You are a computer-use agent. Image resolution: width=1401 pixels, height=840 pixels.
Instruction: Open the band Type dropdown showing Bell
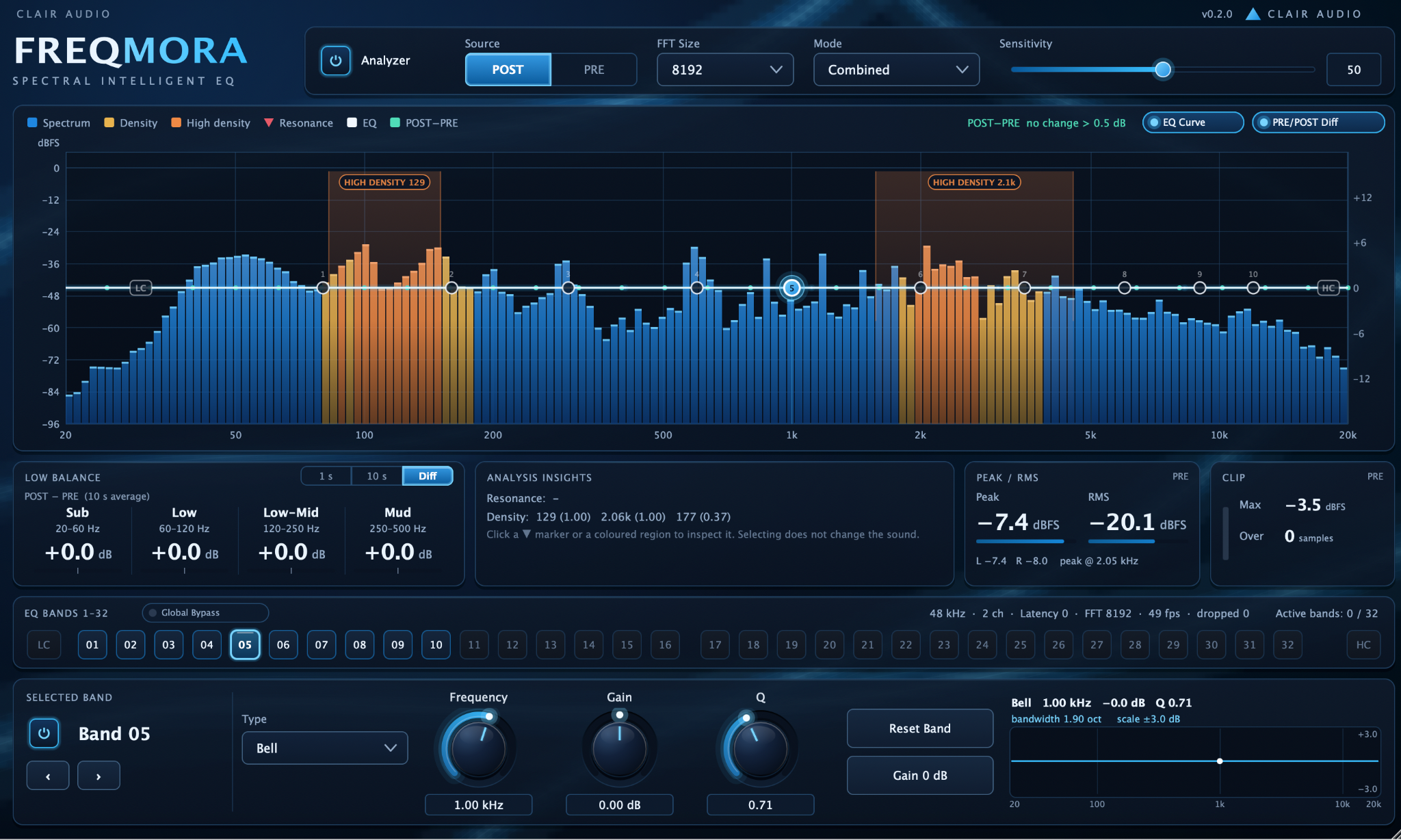[x=325, y=748]
